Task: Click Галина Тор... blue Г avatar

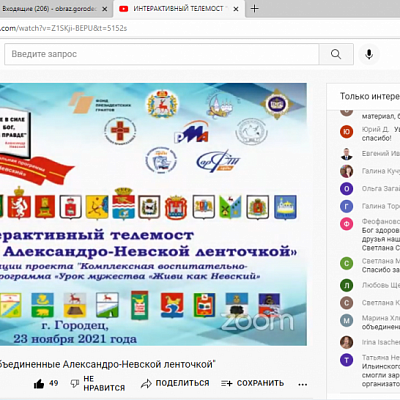Action: tap(346, 207)
